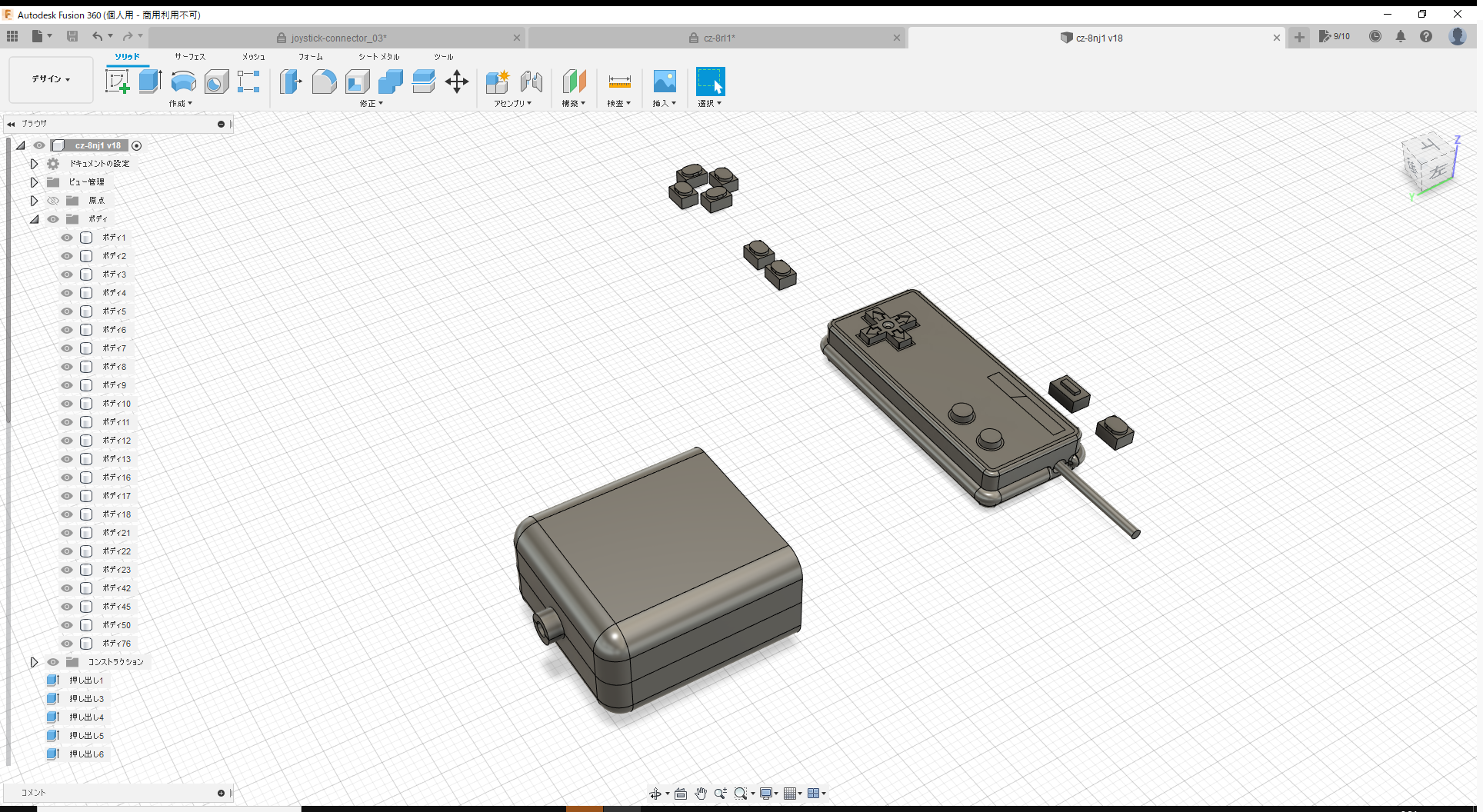The width and height of the screenshot is (1483, 812).
Task: Click the コメント input field at bottom
Action: coord(108,793)
